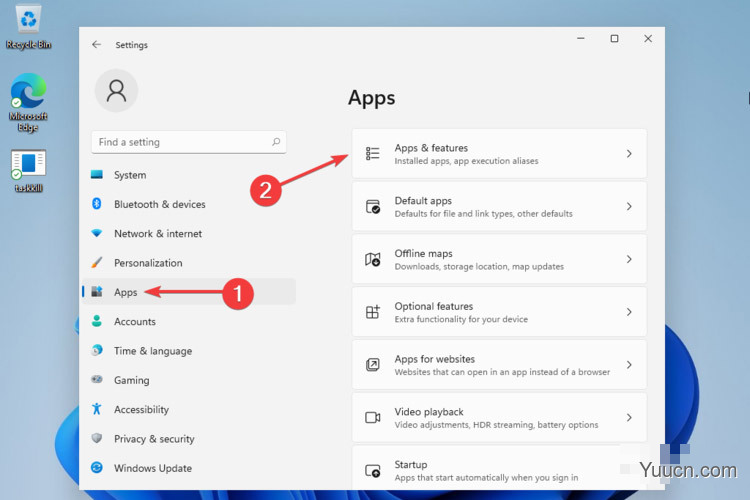Viewport: 750px width, 500px height.
Task: Open Windows Update label
Action: [153, 468]
